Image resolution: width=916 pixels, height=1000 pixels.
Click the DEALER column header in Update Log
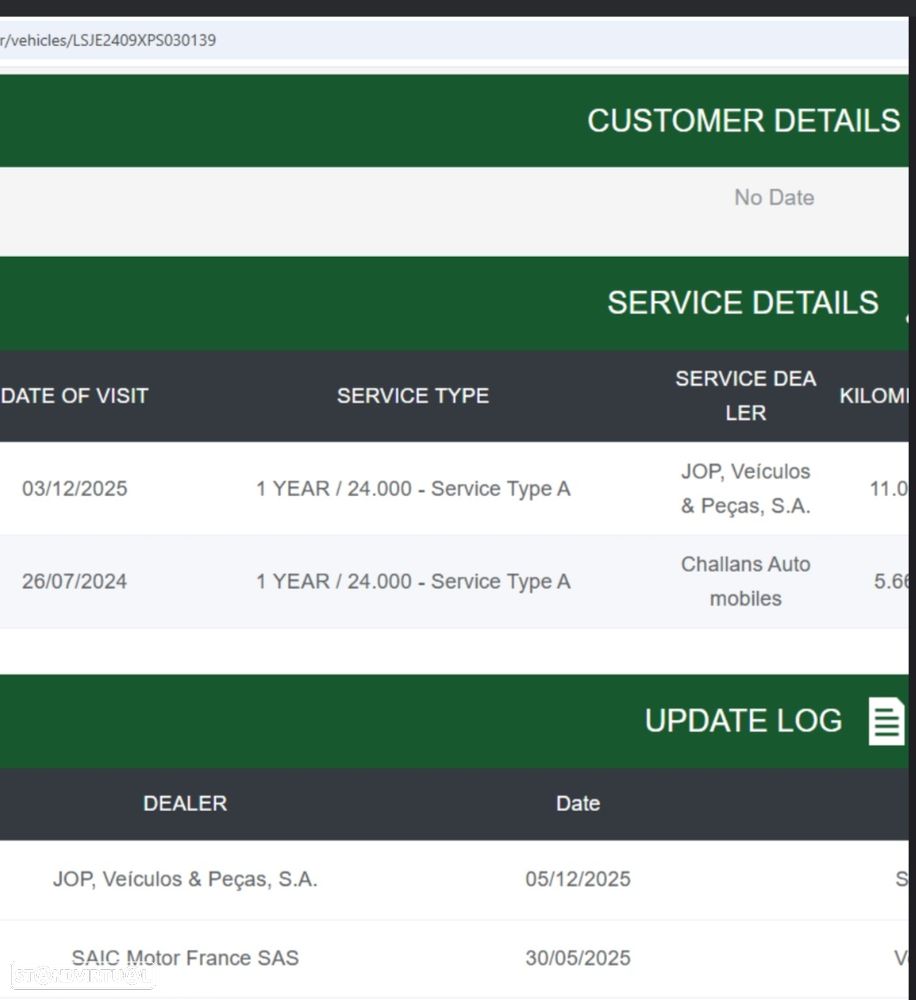[185, 804]
